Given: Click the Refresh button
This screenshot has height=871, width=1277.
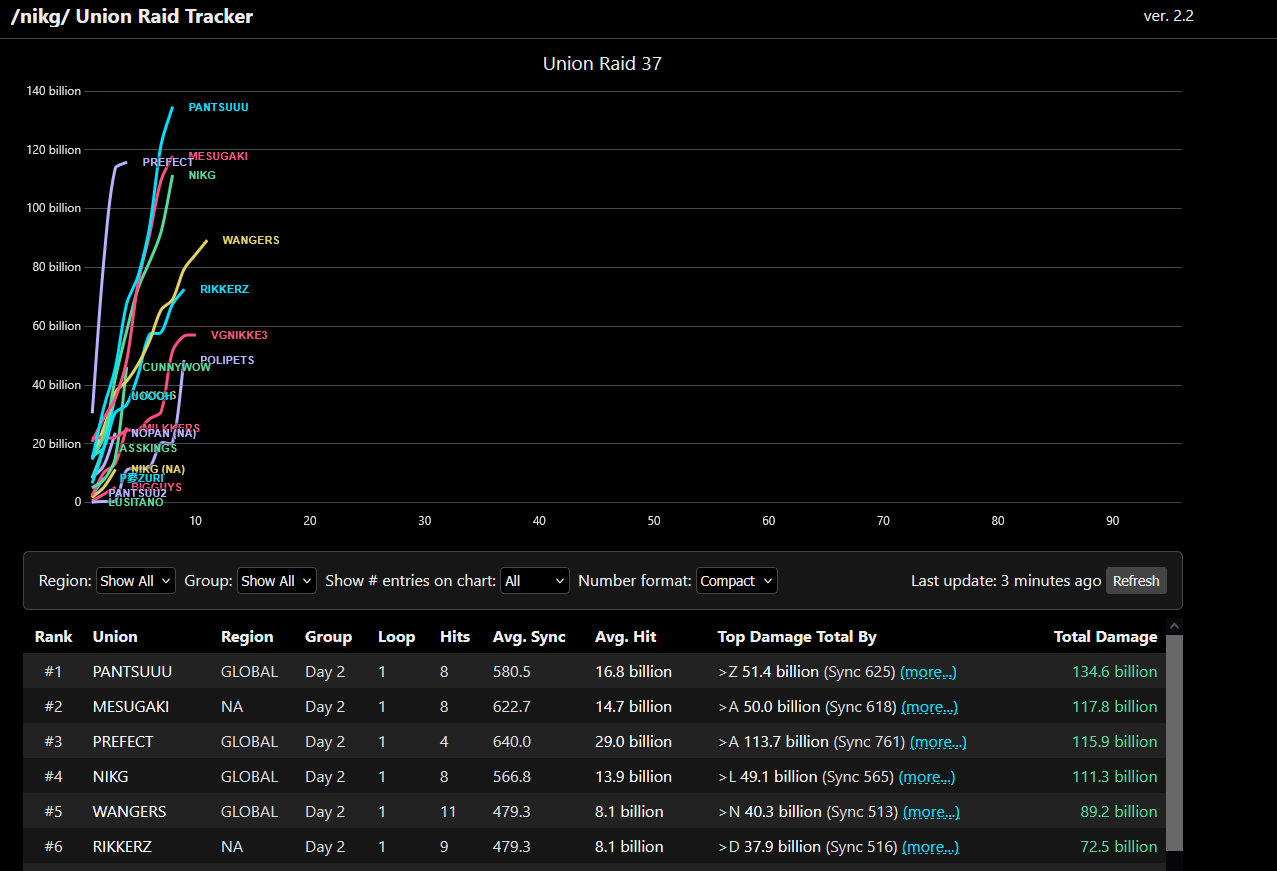Looking at the screenshot, I should pyautogui.click(x=1136, y=581).
